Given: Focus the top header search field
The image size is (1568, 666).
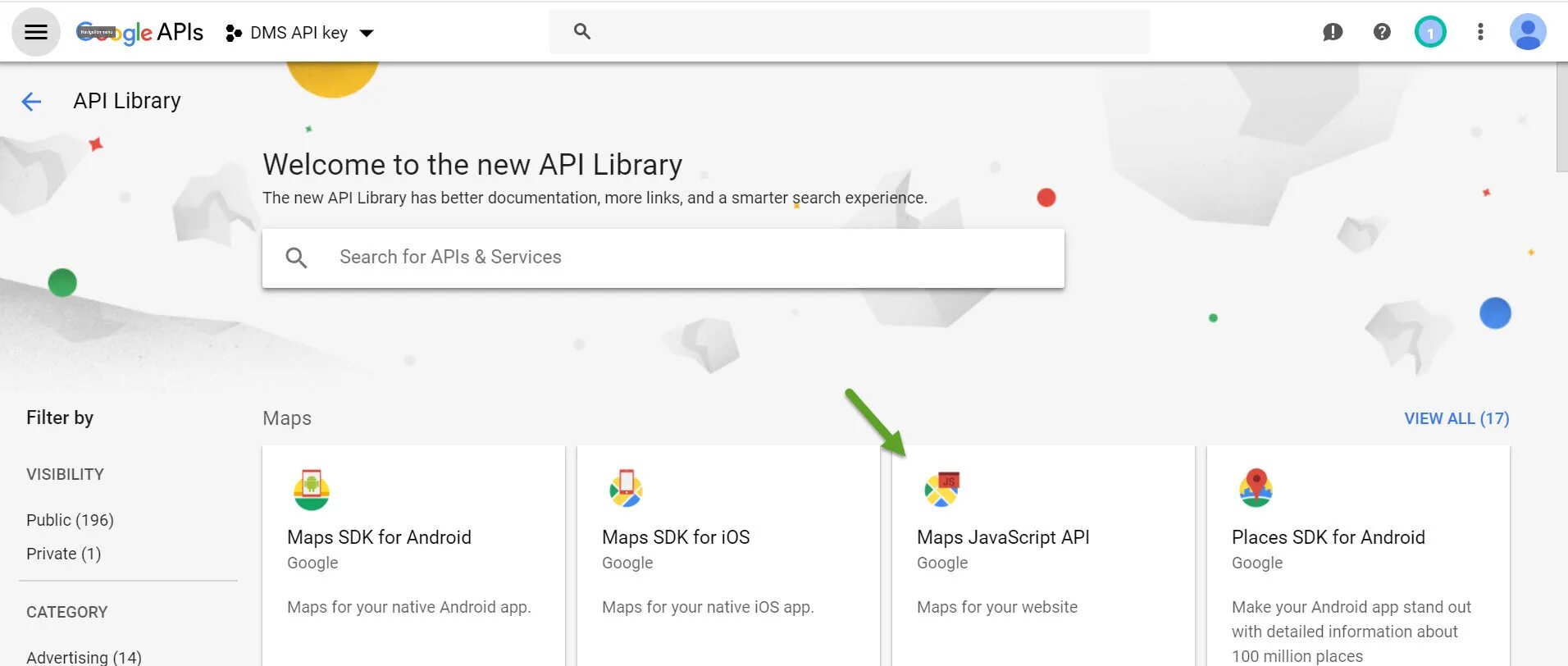Looking at the screenshot, I should [x=850, y=32].
